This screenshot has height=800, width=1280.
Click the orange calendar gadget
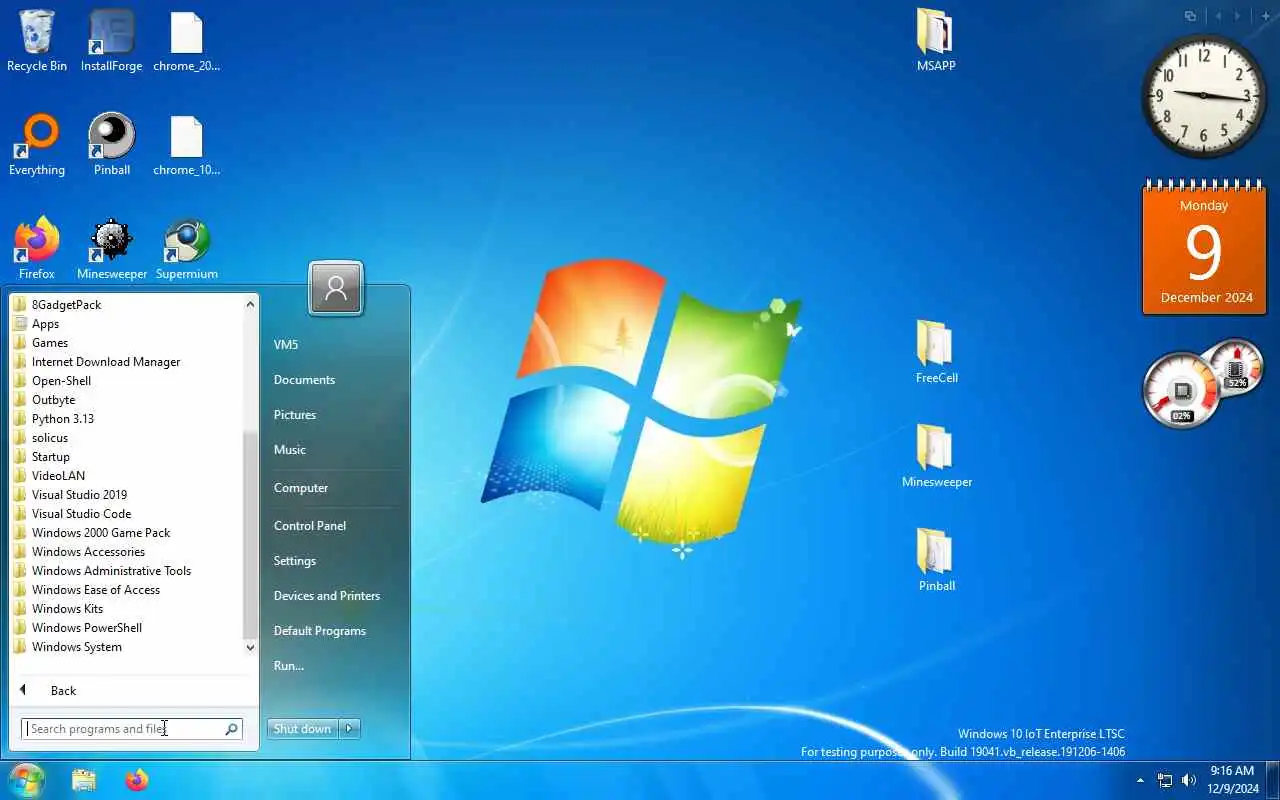[x=1204, y=248]
